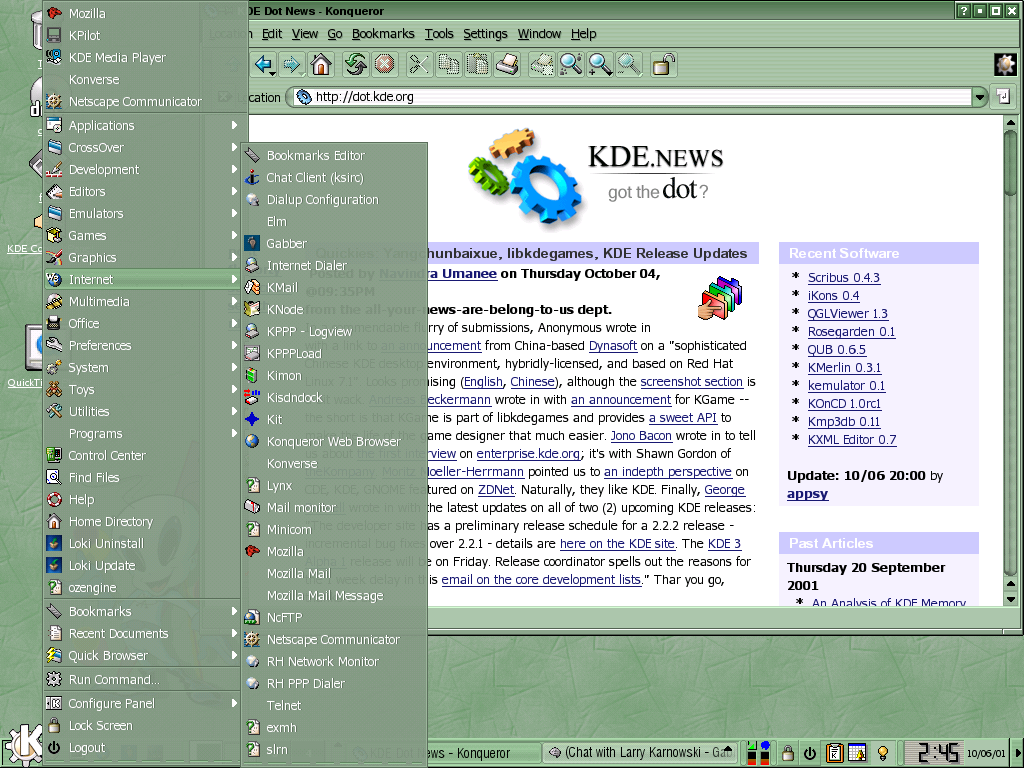Choose Logout in K menu
The width and height of the screenshot is (1024, 768).
142,748
